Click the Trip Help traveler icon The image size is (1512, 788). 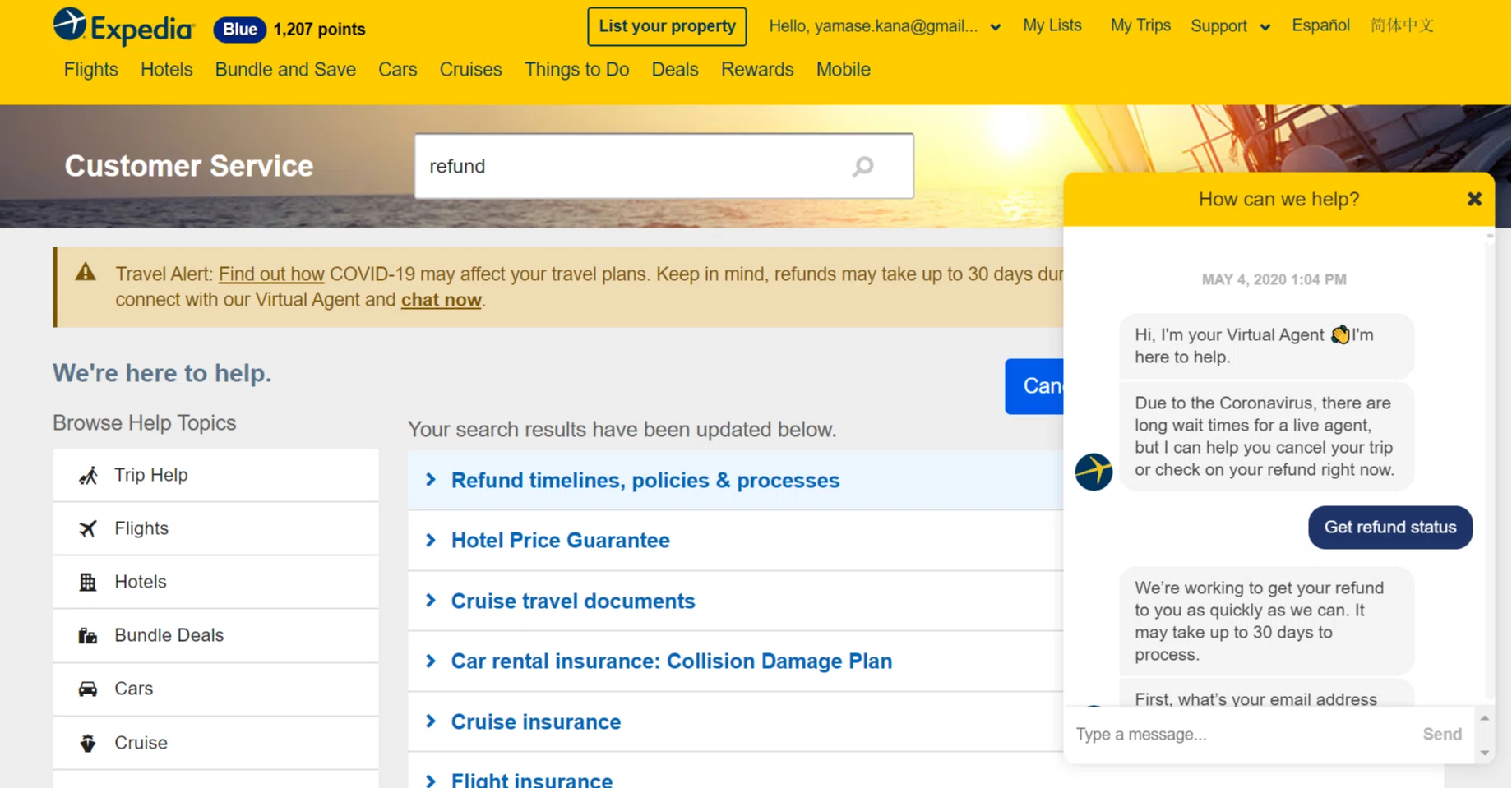[x=88, y=475]
